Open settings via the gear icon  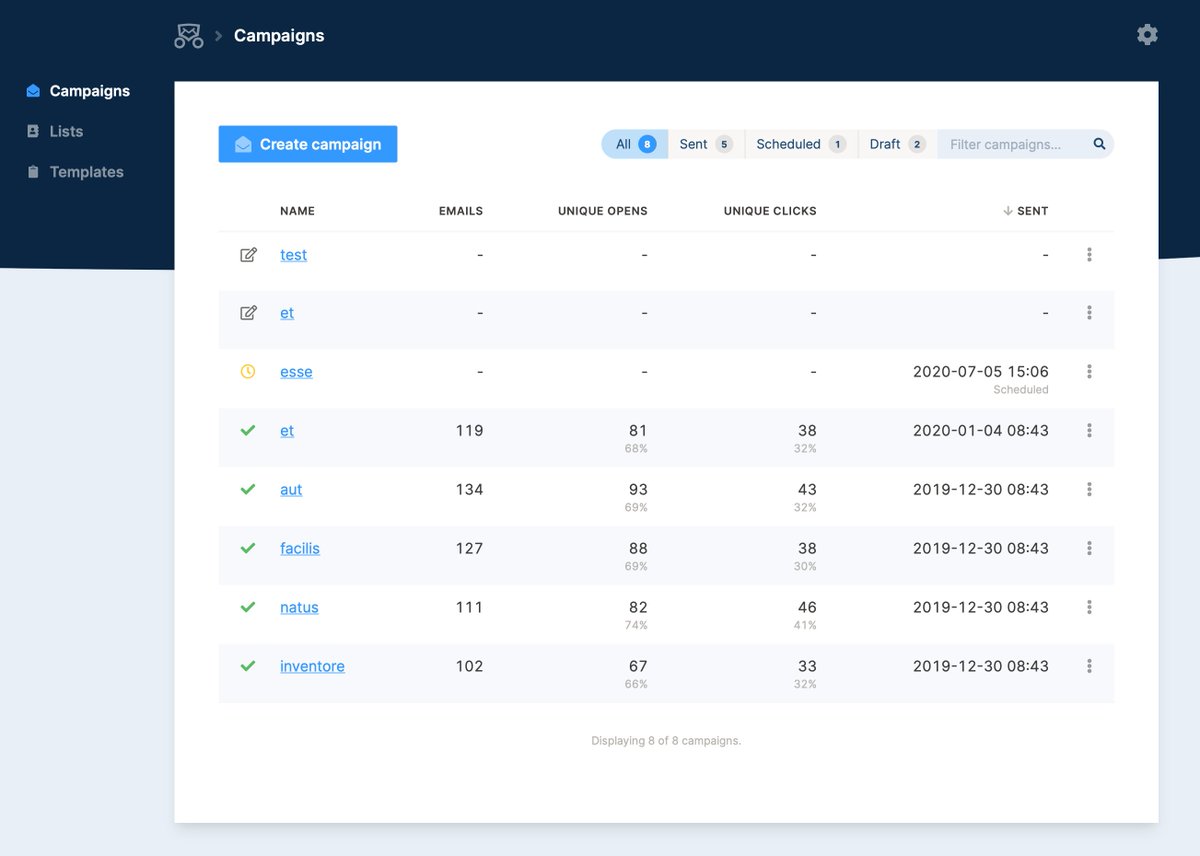click(1147, 35)
